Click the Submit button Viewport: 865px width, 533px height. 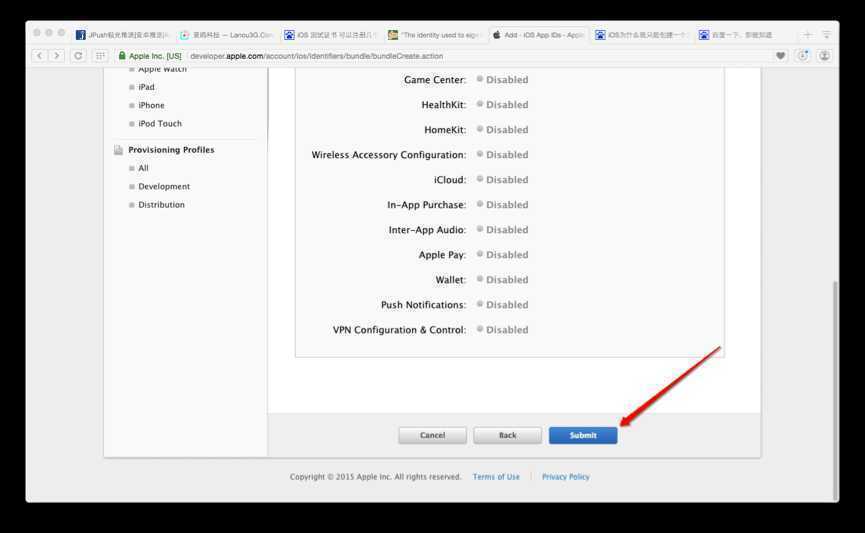[583, 435]
